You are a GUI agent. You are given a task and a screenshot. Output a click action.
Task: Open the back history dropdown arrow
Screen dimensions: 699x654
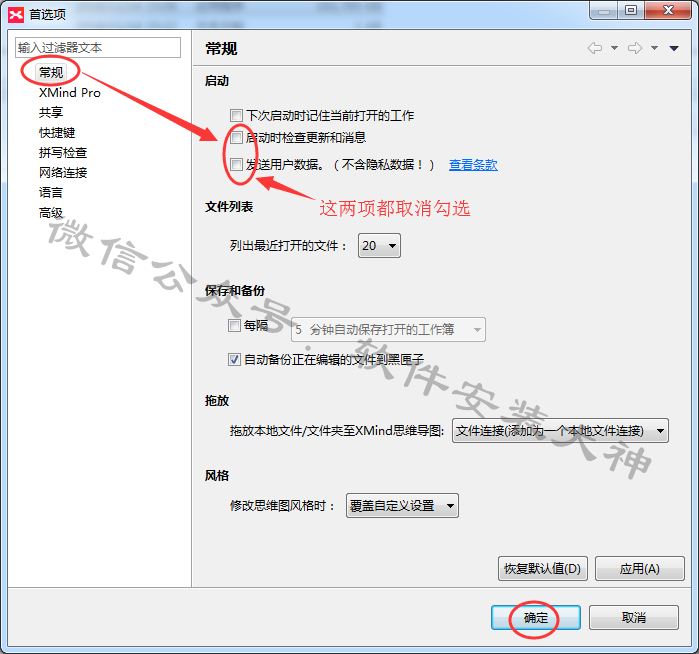[614, 48]
